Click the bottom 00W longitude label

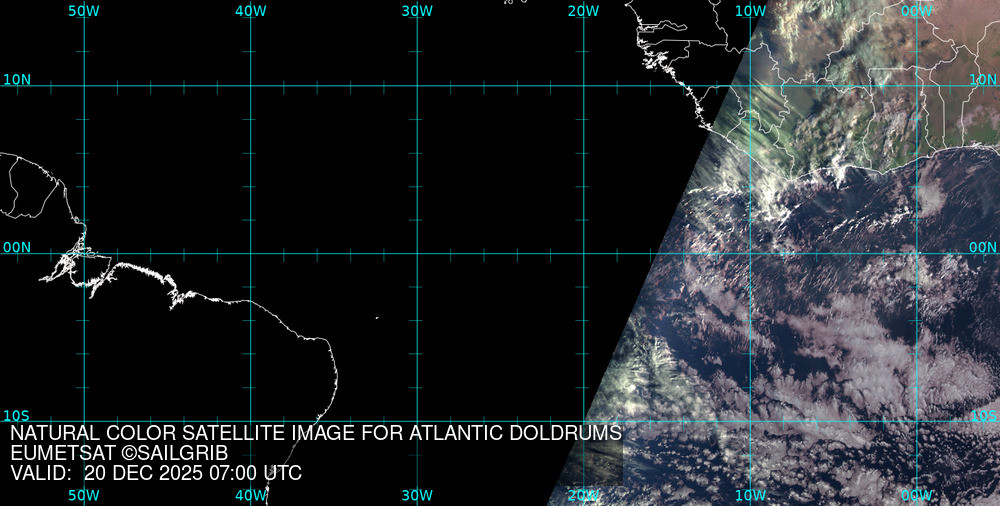click(x=916, y=495)
